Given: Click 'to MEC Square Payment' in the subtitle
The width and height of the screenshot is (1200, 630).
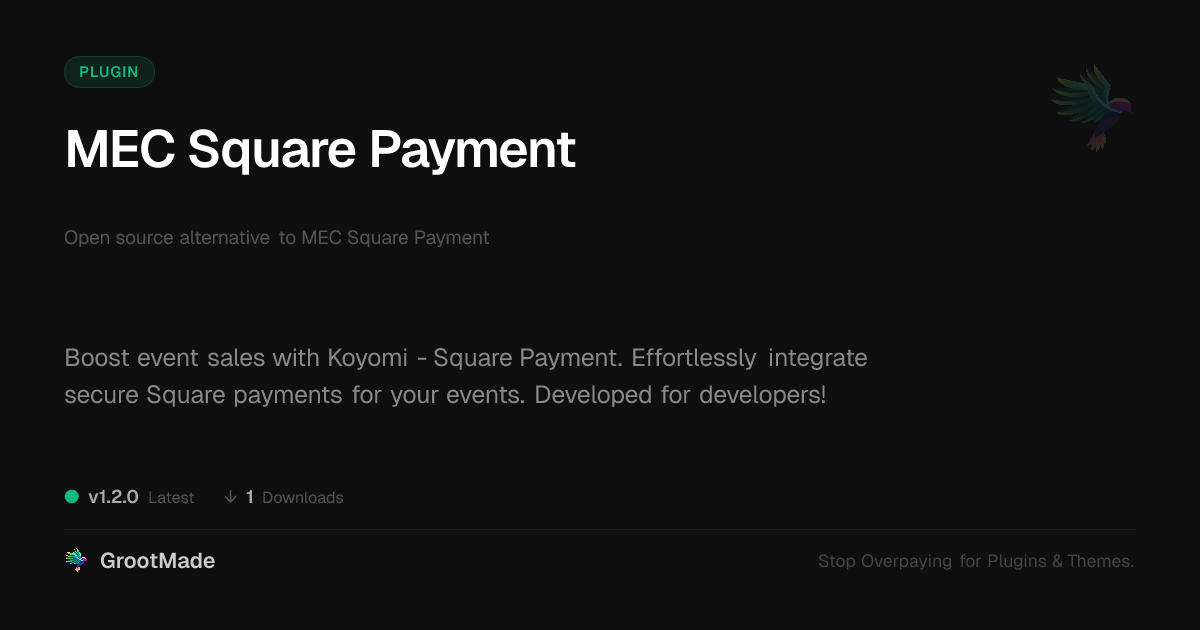Looking at the screenshot, I should point(384,238).
